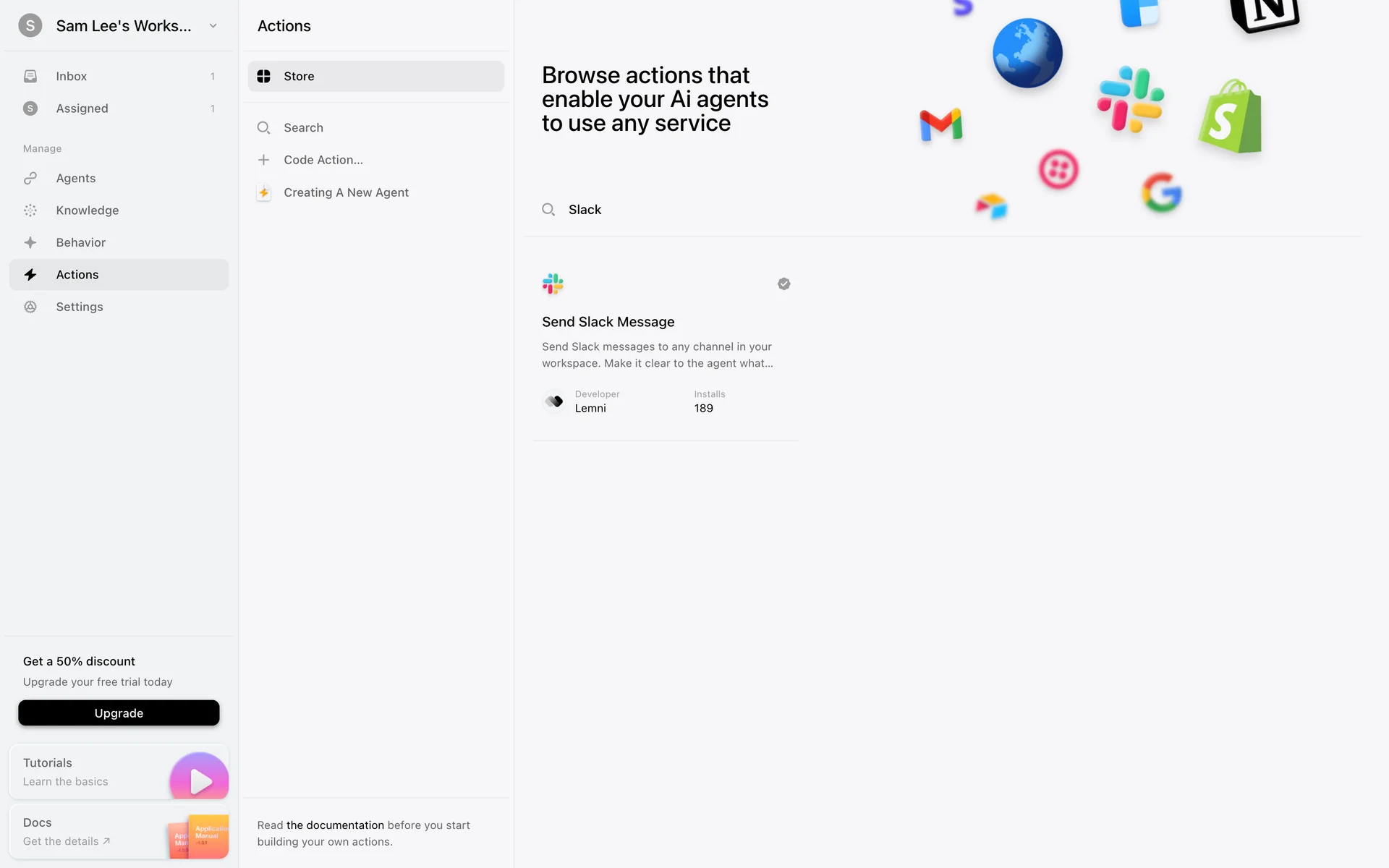Screen dimensions: 1389x868
Task: Open the Inbox
Action: click(x=71, y=76)
